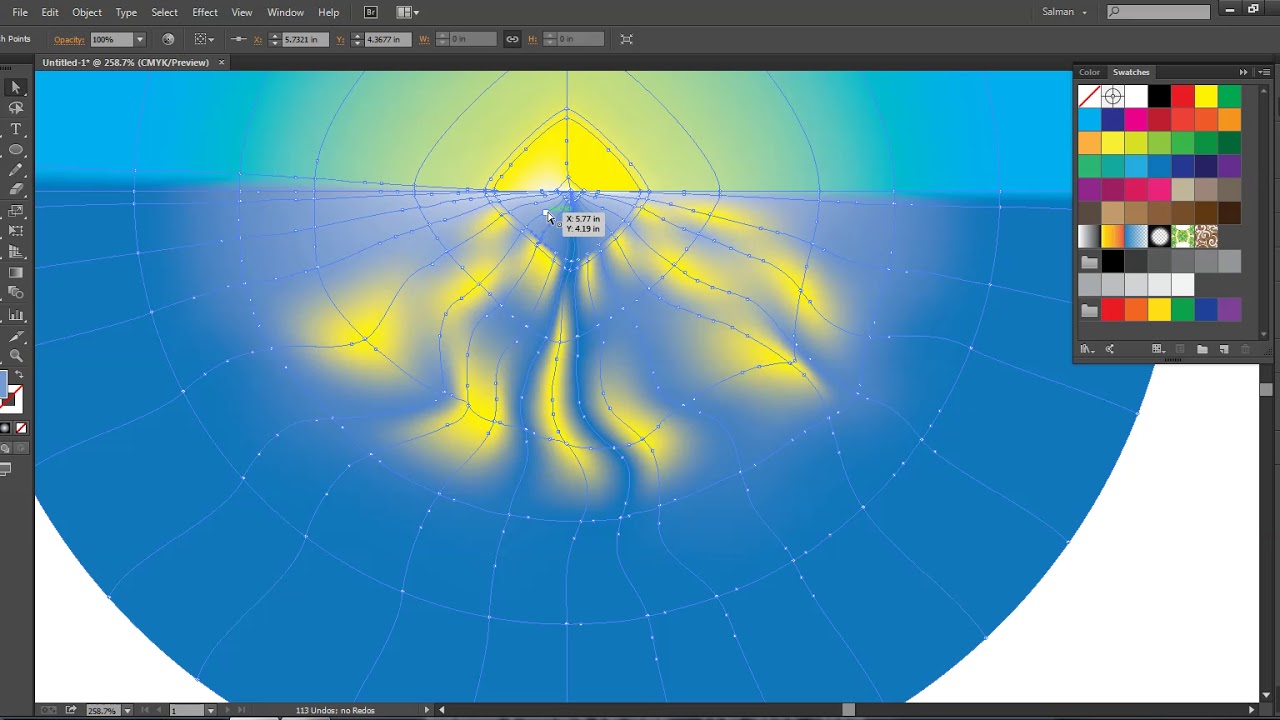
Task: Open the Window menu
Action: point(285,12)
